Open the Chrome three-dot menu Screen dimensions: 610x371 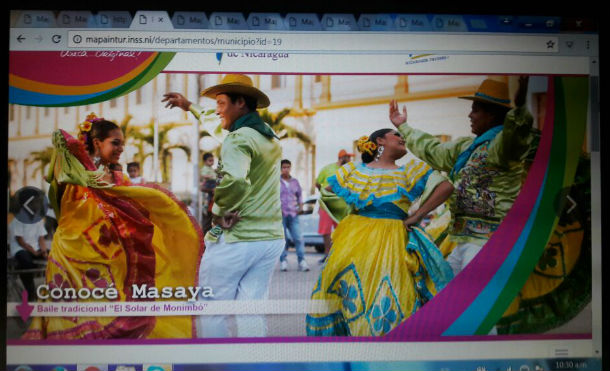tap(588, 45)
